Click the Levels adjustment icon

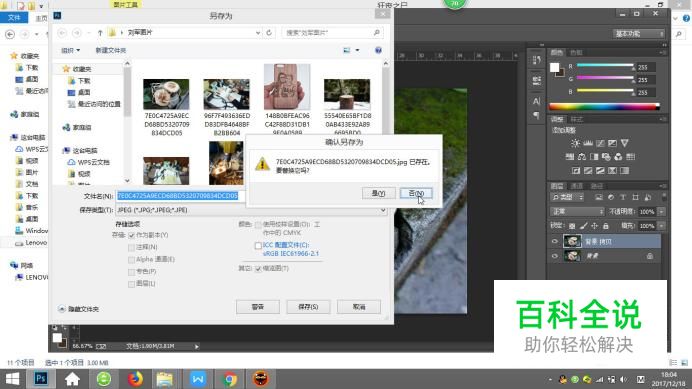click(x=588, y=143)
